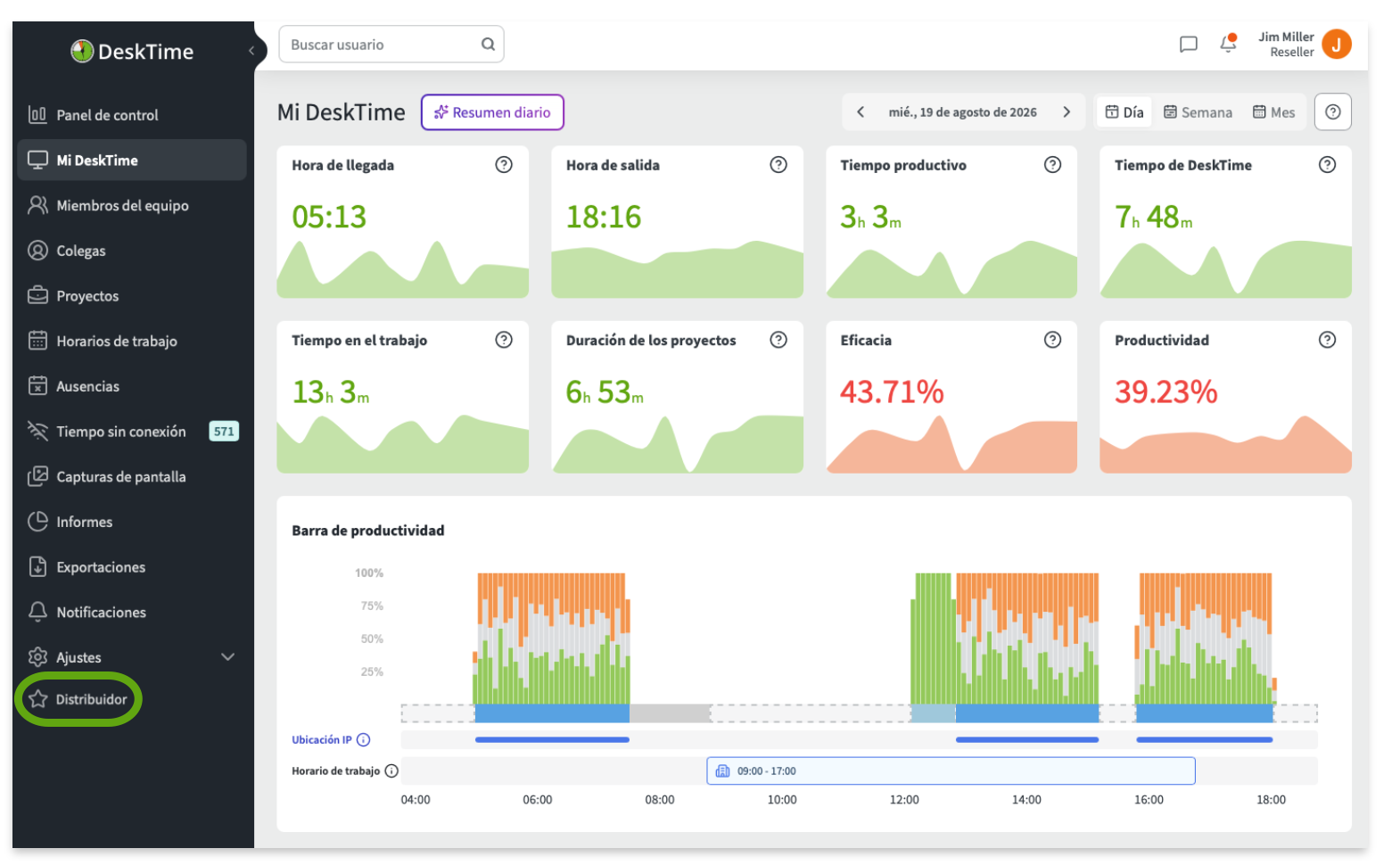Click the Capturas de pantalla icon
Screen dimensions: 1400x865
point(37,477)
